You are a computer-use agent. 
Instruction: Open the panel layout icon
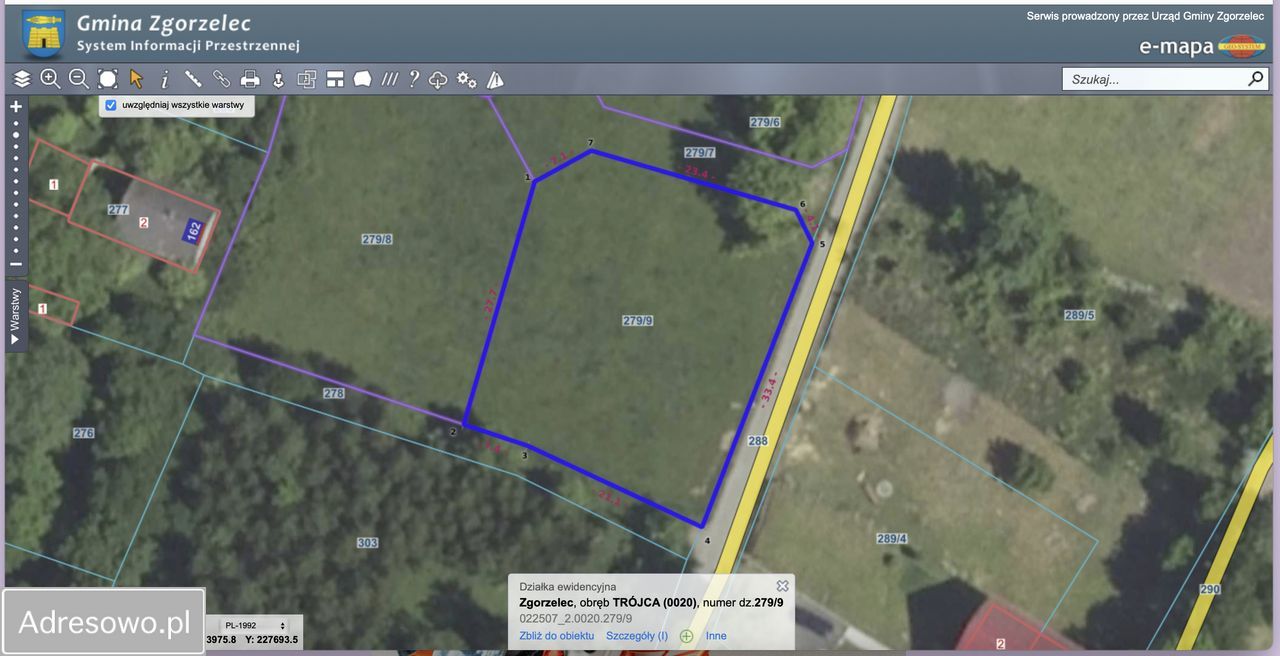point(335,79)
